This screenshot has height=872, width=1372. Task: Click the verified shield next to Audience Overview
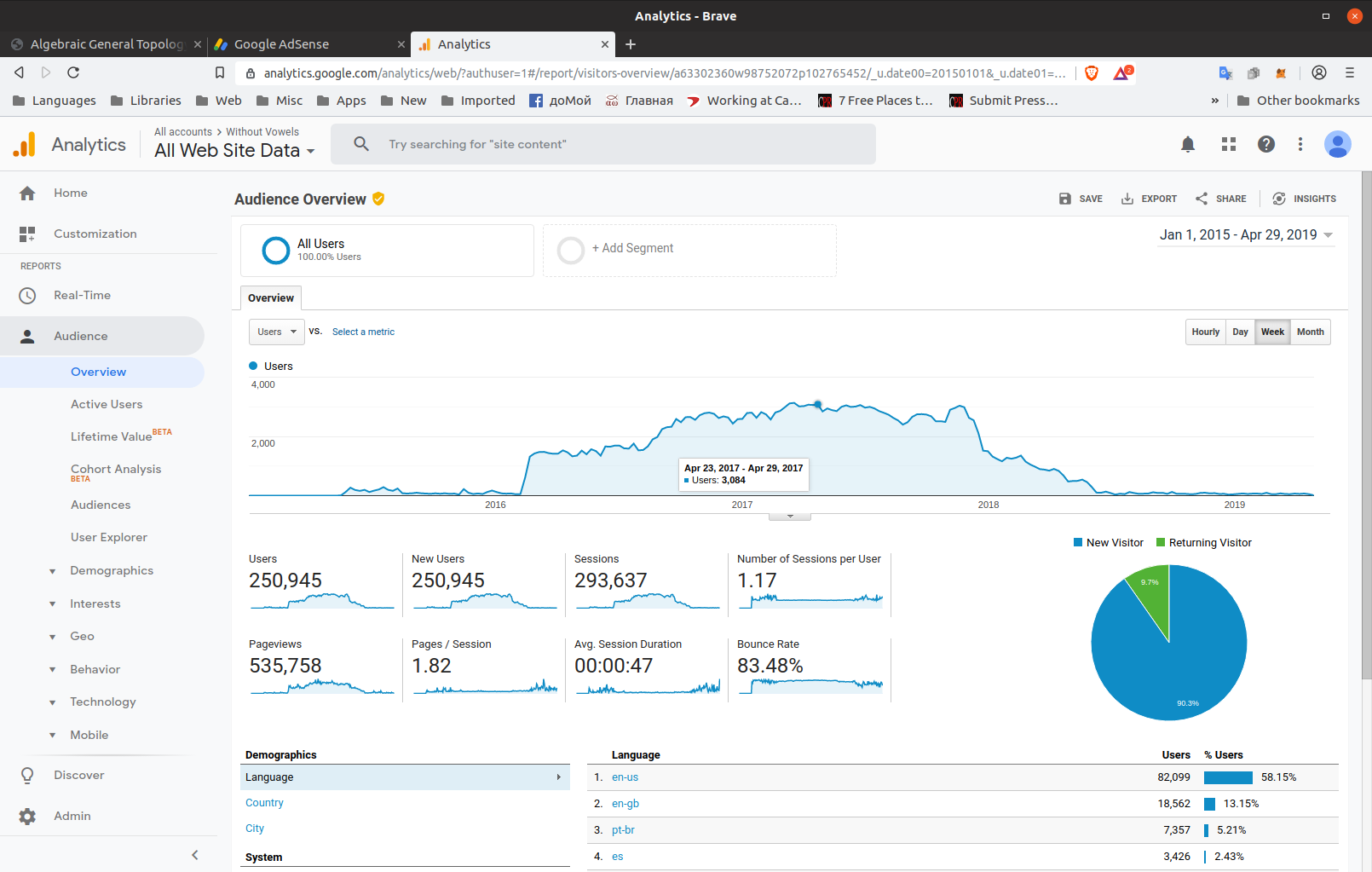point(378,199)
